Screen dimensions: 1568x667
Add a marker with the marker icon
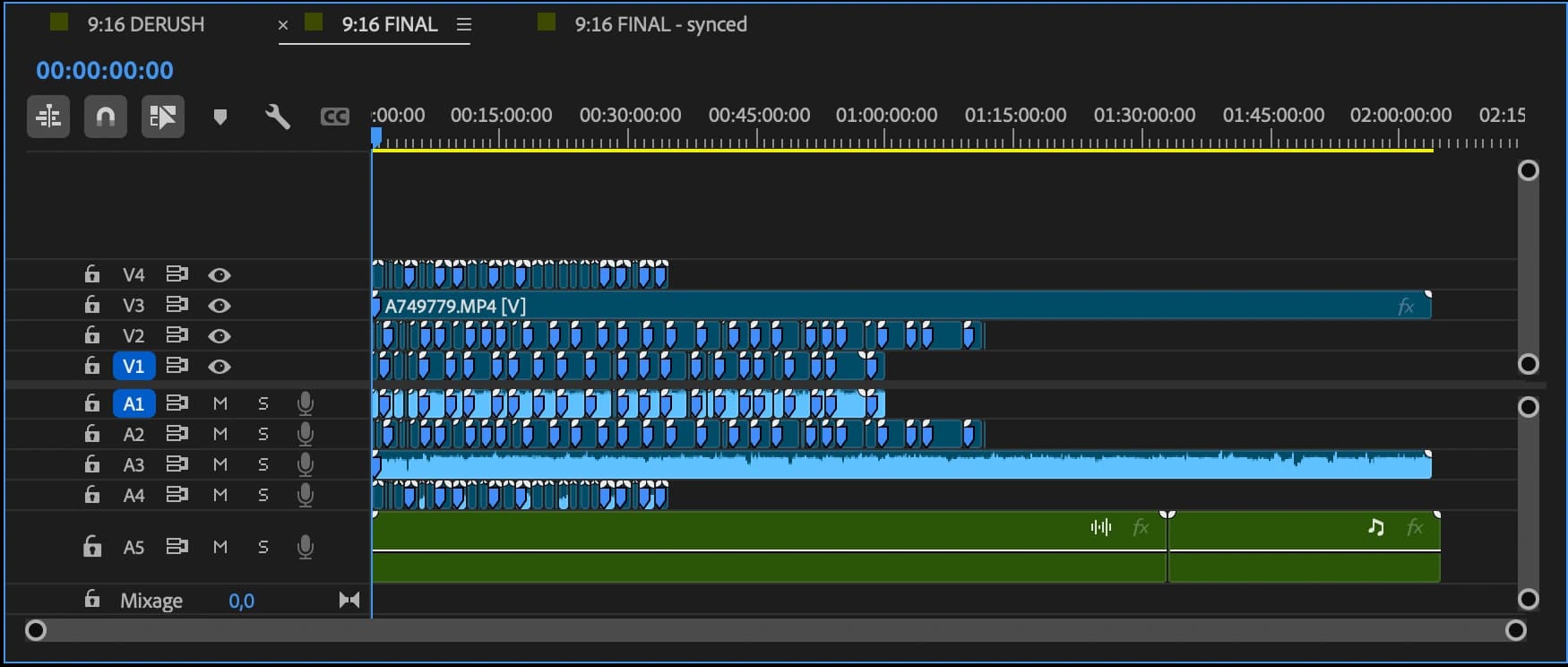tap(220, 117)
